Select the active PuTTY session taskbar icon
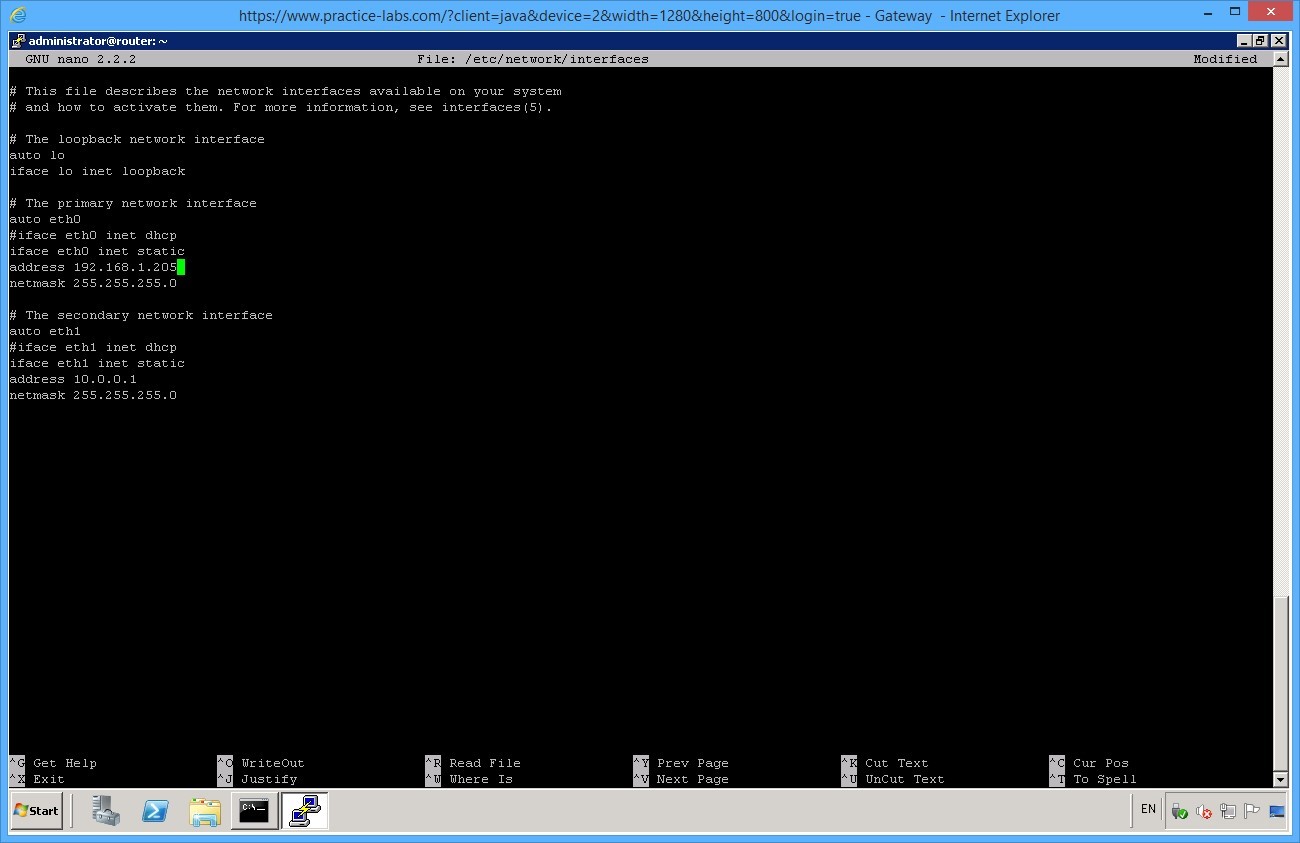 (304, 810)
